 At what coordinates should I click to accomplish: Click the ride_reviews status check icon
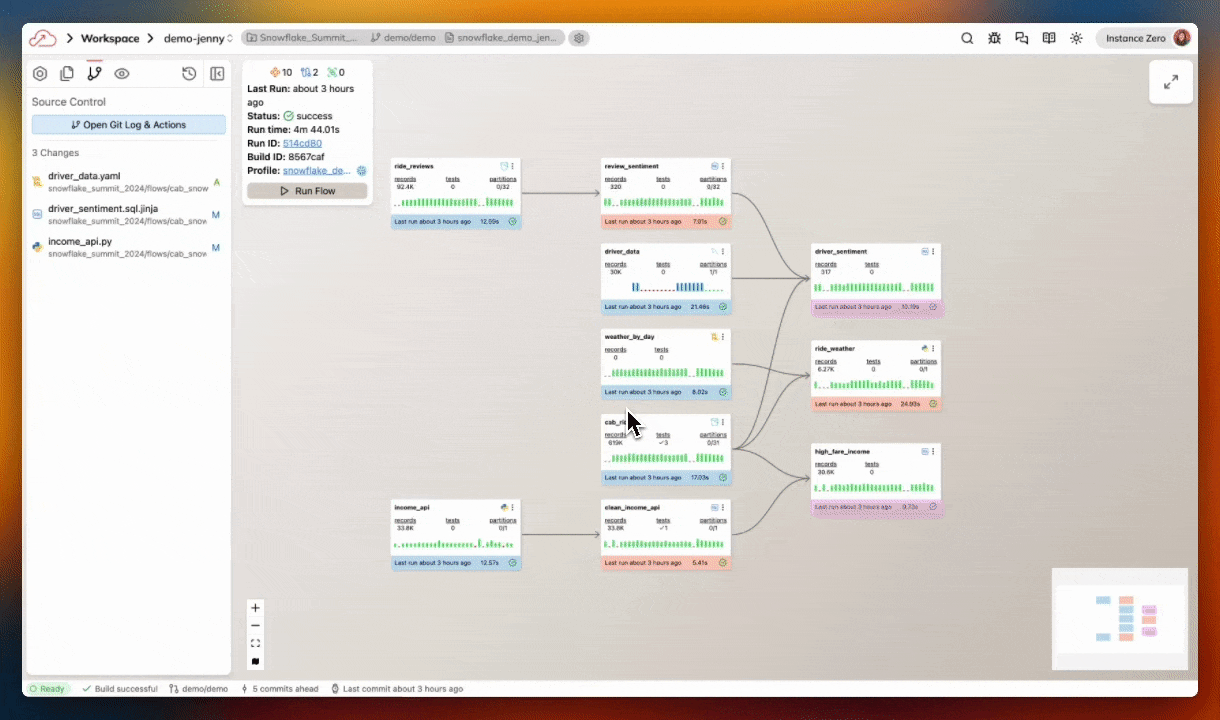click(x=512, y=222)
